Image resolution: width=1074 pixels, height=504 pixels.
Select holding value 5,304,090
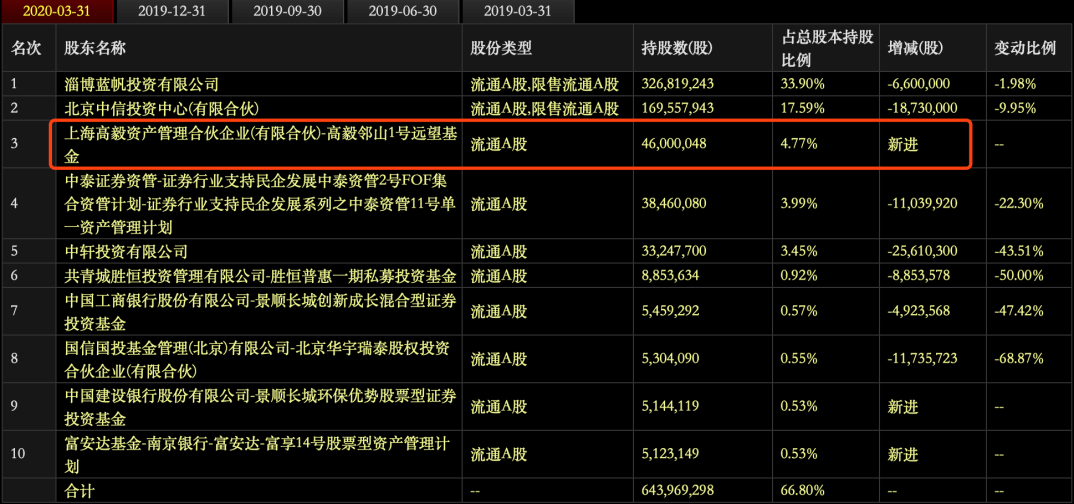pos(671,358)
